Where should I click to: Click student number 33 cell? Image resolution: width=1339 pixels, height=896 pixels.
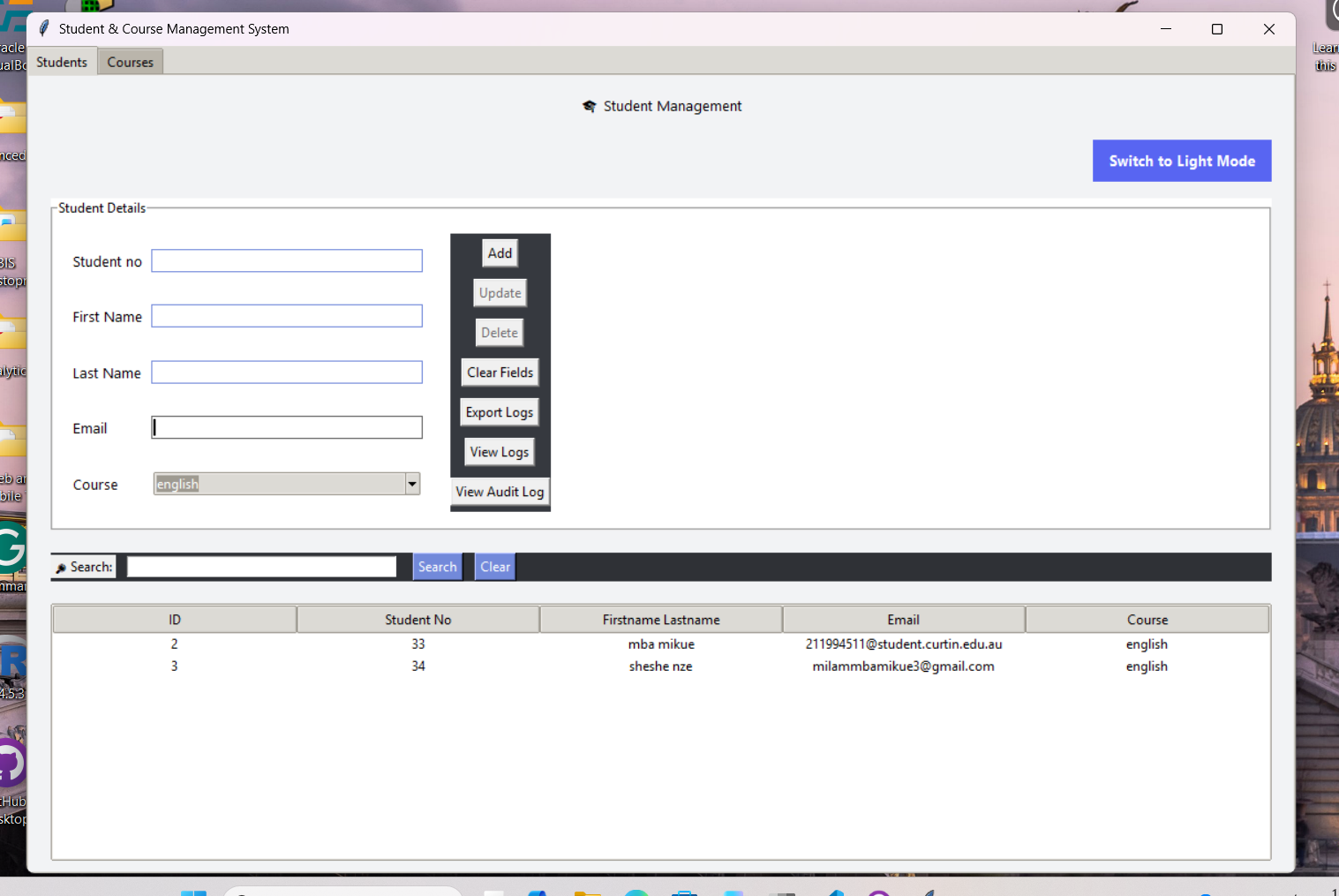418,644
